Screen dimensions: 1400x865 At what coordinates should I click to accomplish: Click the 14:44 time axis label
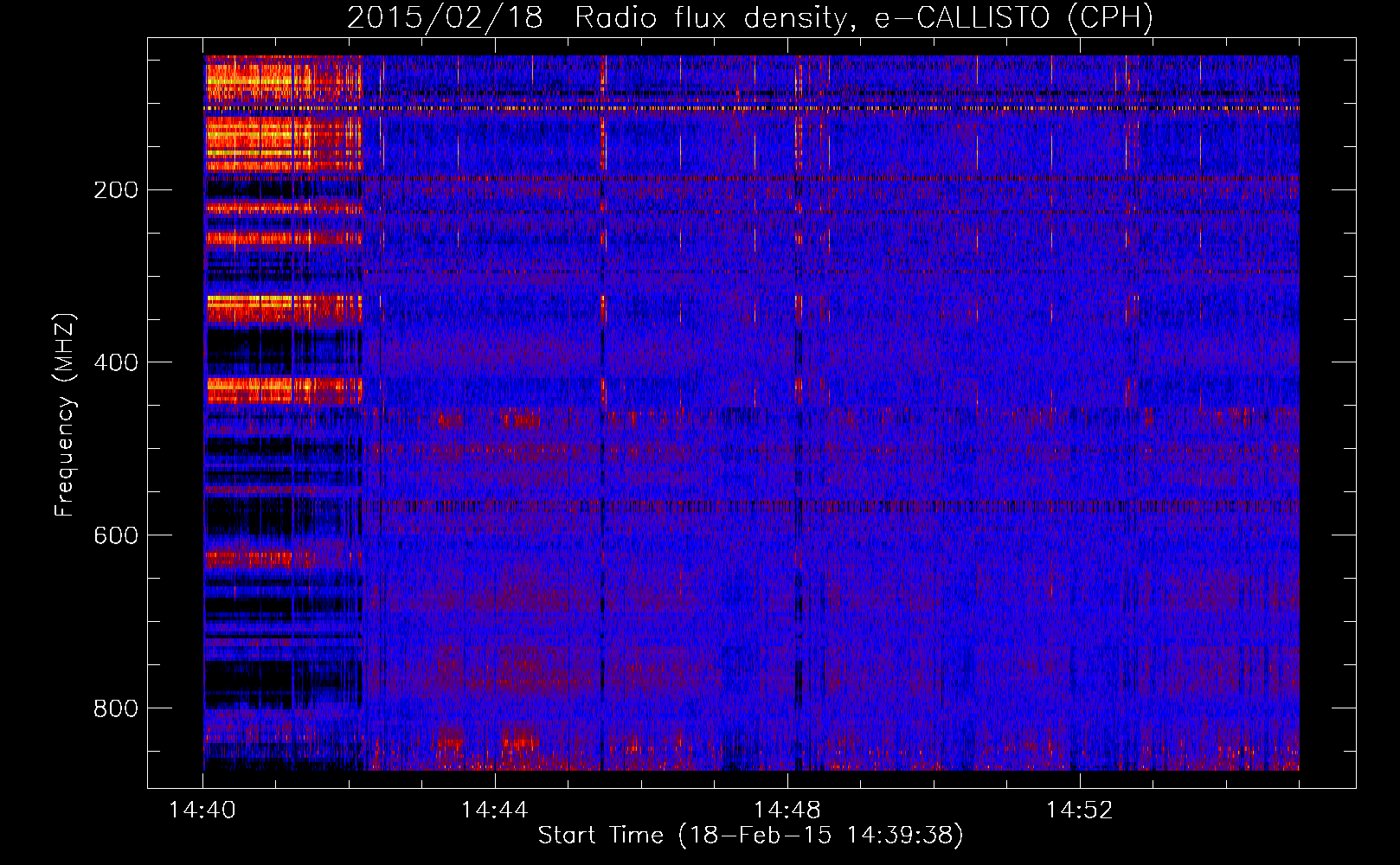click(x=495, y=810)
